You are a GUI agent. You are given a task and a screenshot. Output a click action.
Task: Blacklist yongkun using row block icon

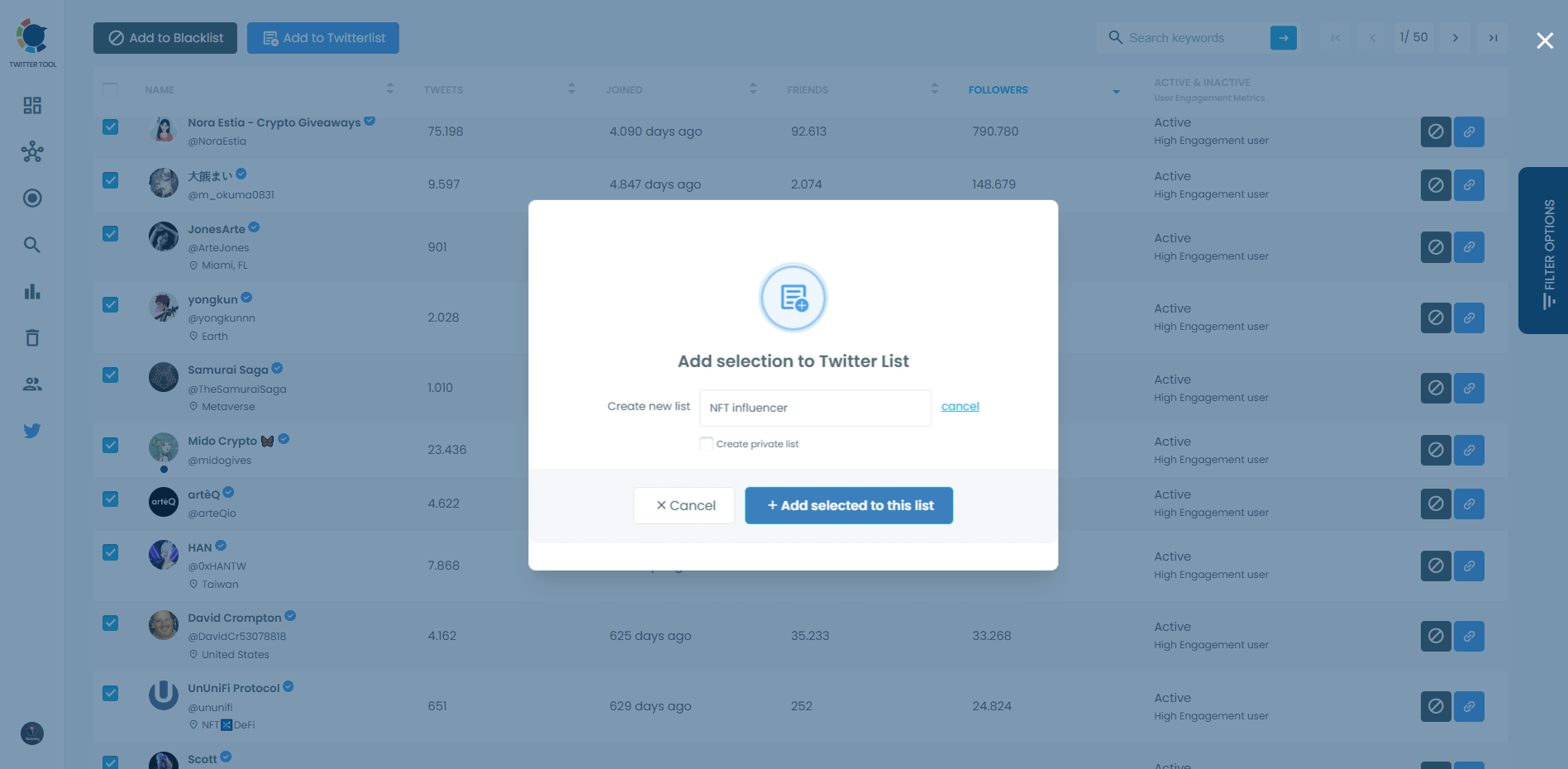click(1436, 318)
